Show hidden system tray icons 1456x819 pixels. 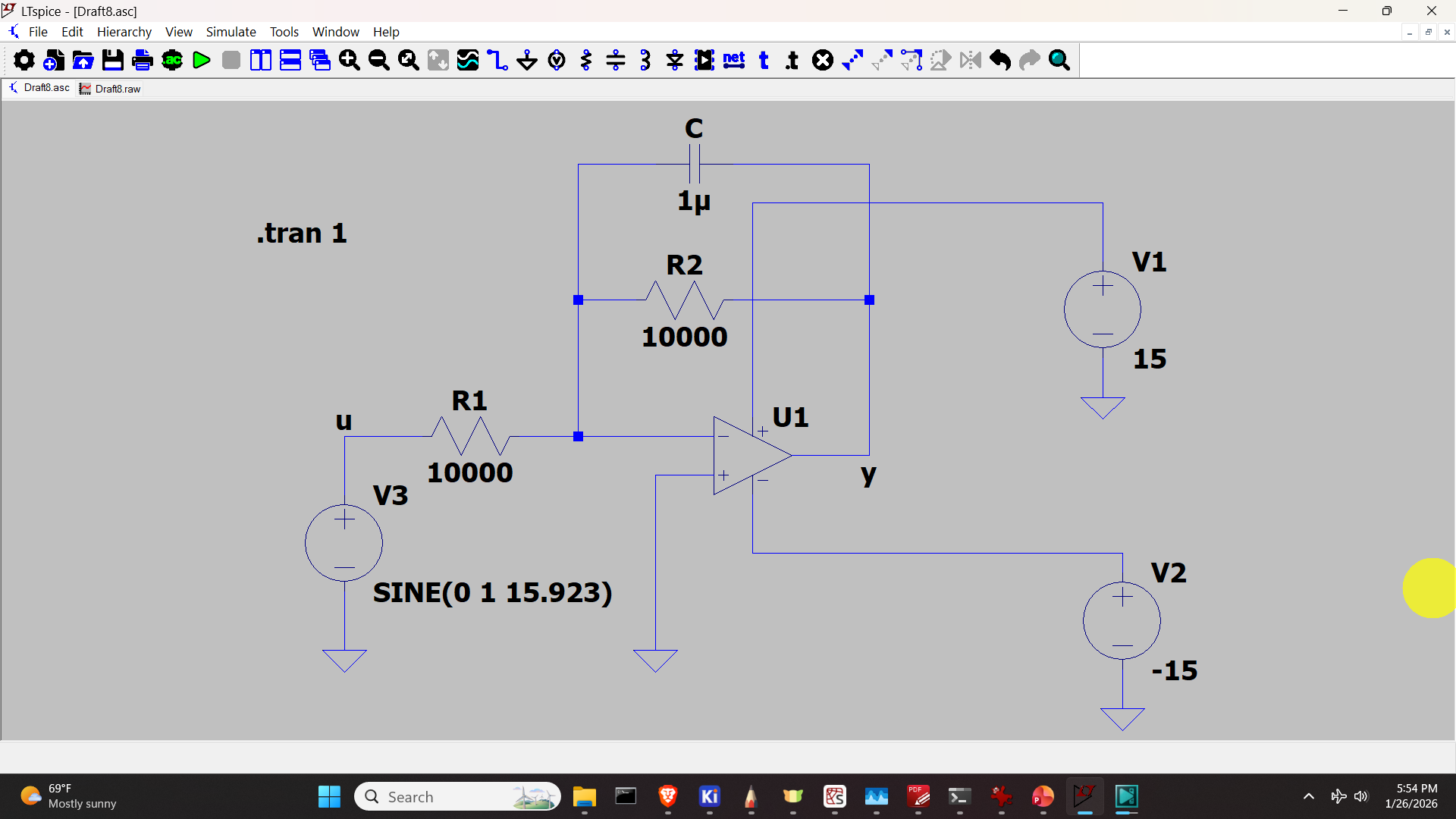point(1308,796)
